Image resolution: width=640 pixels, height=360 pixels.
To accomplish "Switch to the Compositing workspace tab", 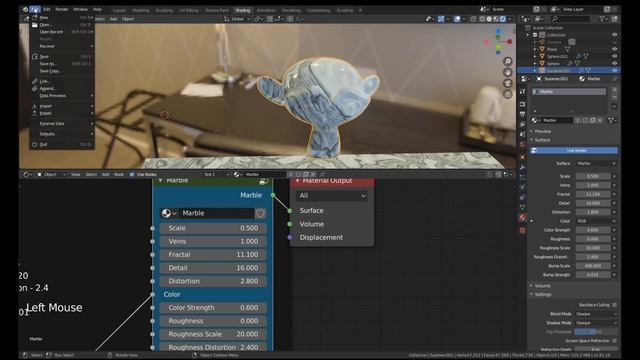I will pos(318,11).
